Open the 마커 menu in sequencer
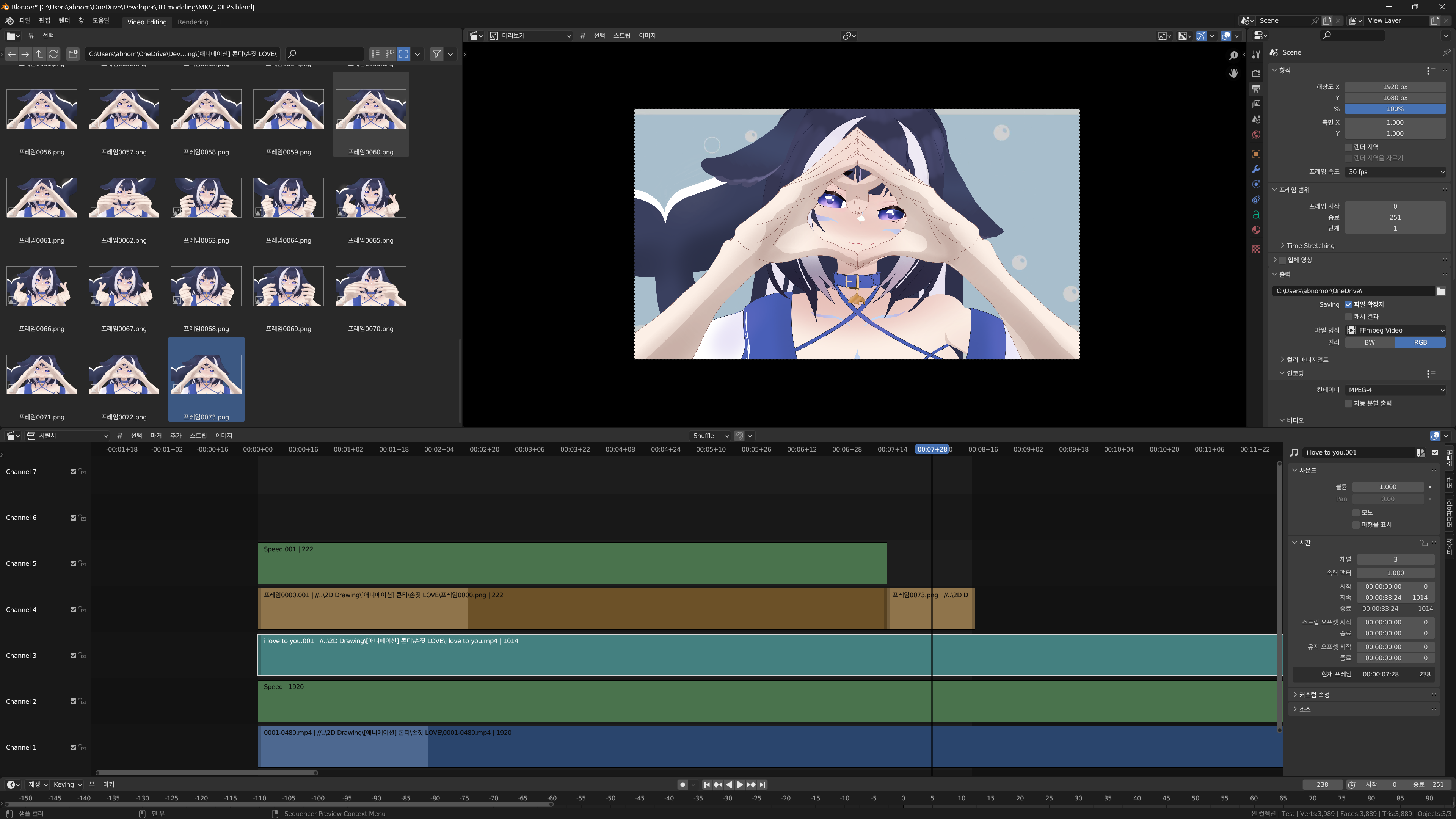Image resolution: width=1456 pixels, height=819 pixels. [156, 435]
